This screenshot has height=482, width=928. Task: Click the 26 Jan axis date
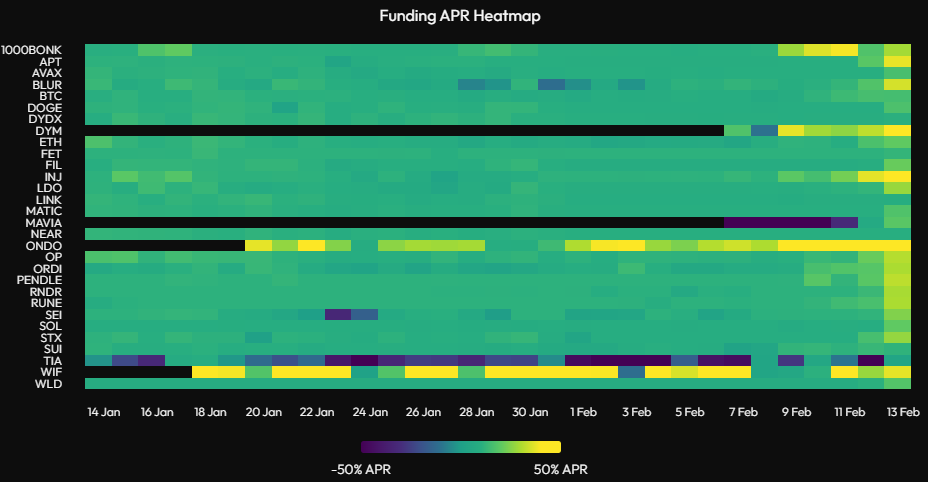click(423, 412)
